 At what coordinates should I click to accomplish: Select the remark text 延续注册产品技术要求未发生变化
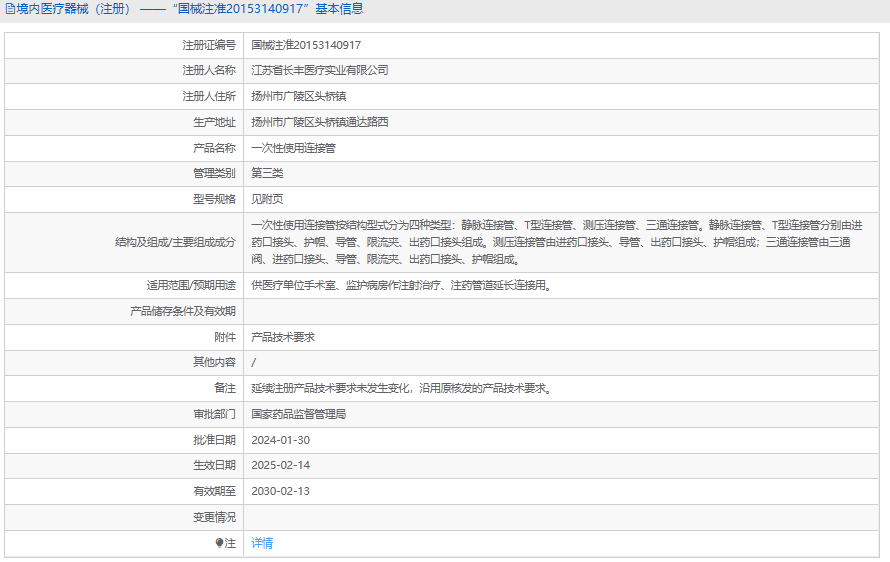(330, 388)
